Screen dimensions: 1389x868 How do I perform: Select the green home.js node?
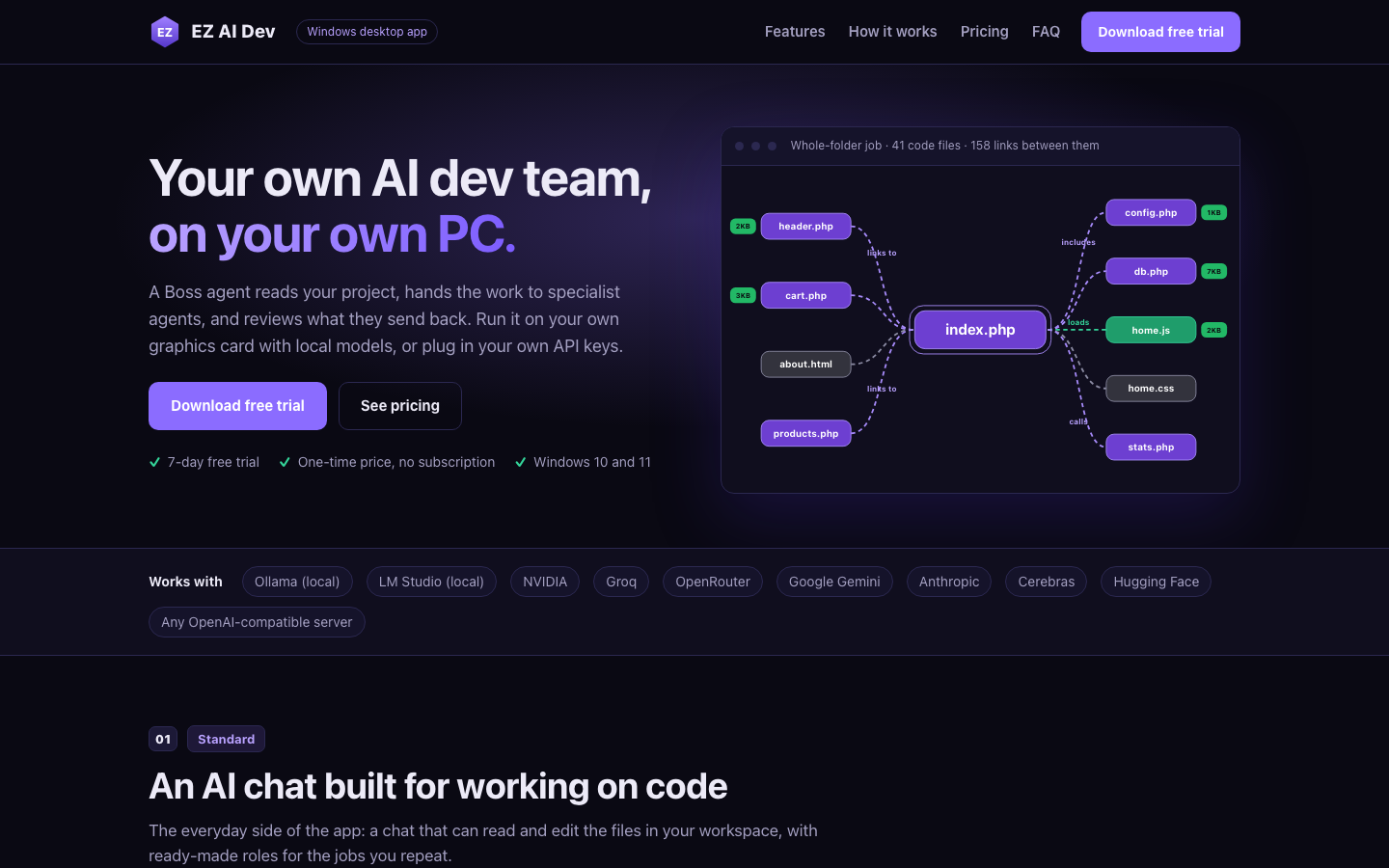pyautogui.click(x=1151, y=330)
